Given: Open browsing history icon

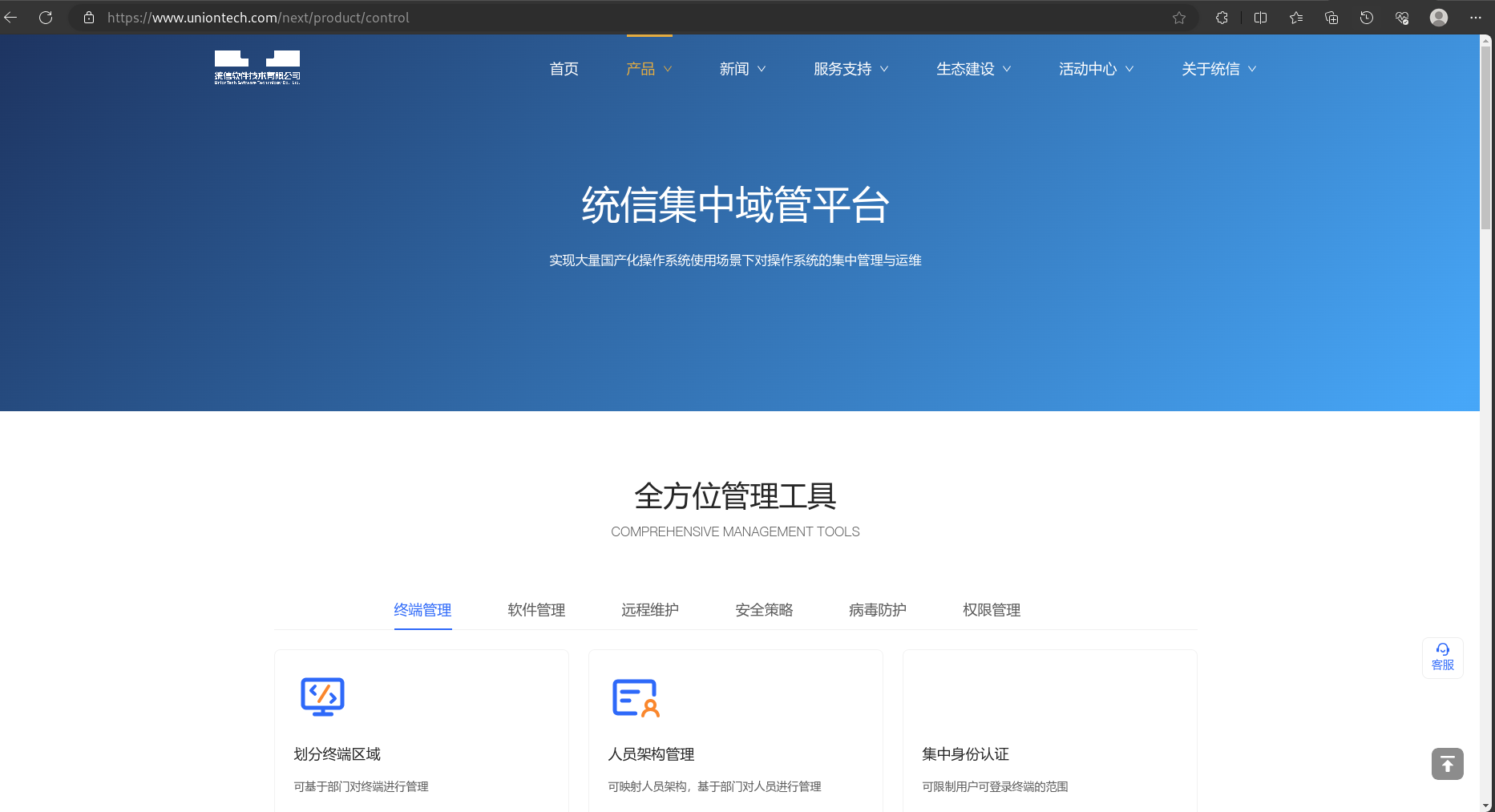Looking at the screenshot, I should tap(1367, 18).
